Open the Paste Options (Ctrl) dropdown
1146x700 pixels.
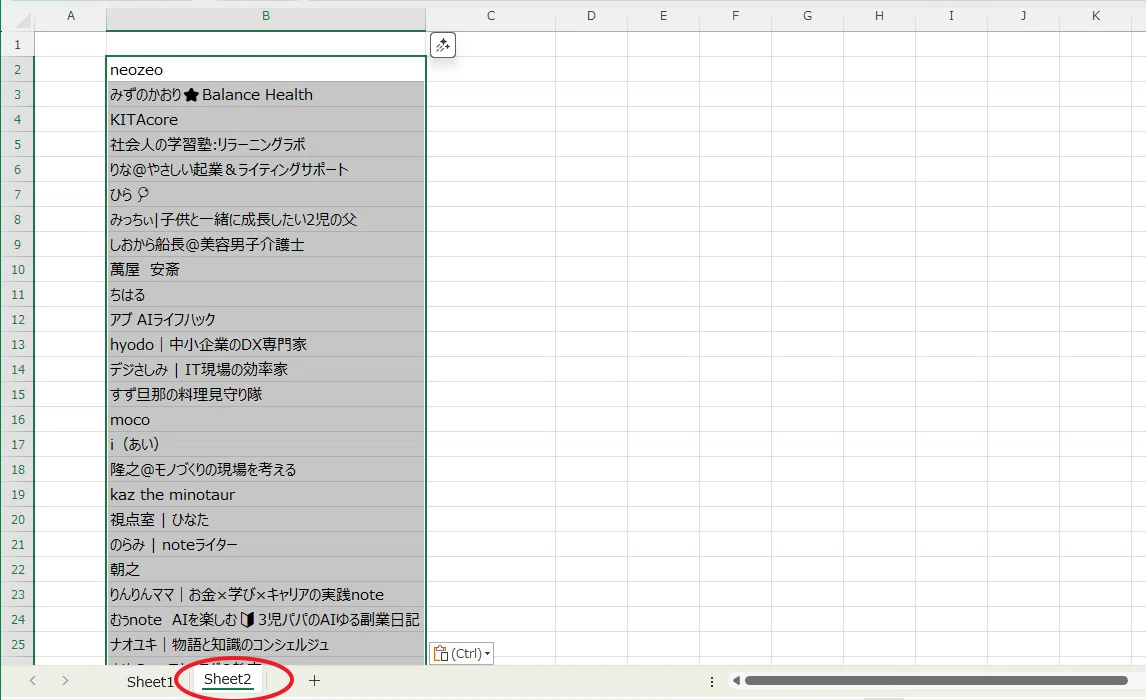462,653
